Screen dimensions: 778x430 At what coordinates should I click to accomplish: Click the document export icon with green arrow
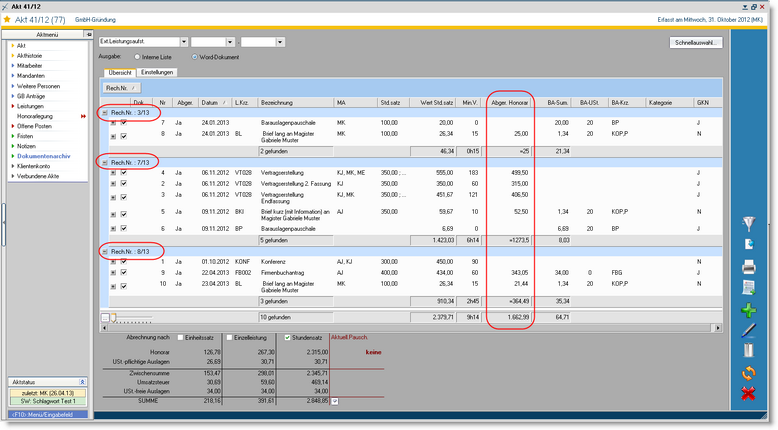(x=749, y=288)
